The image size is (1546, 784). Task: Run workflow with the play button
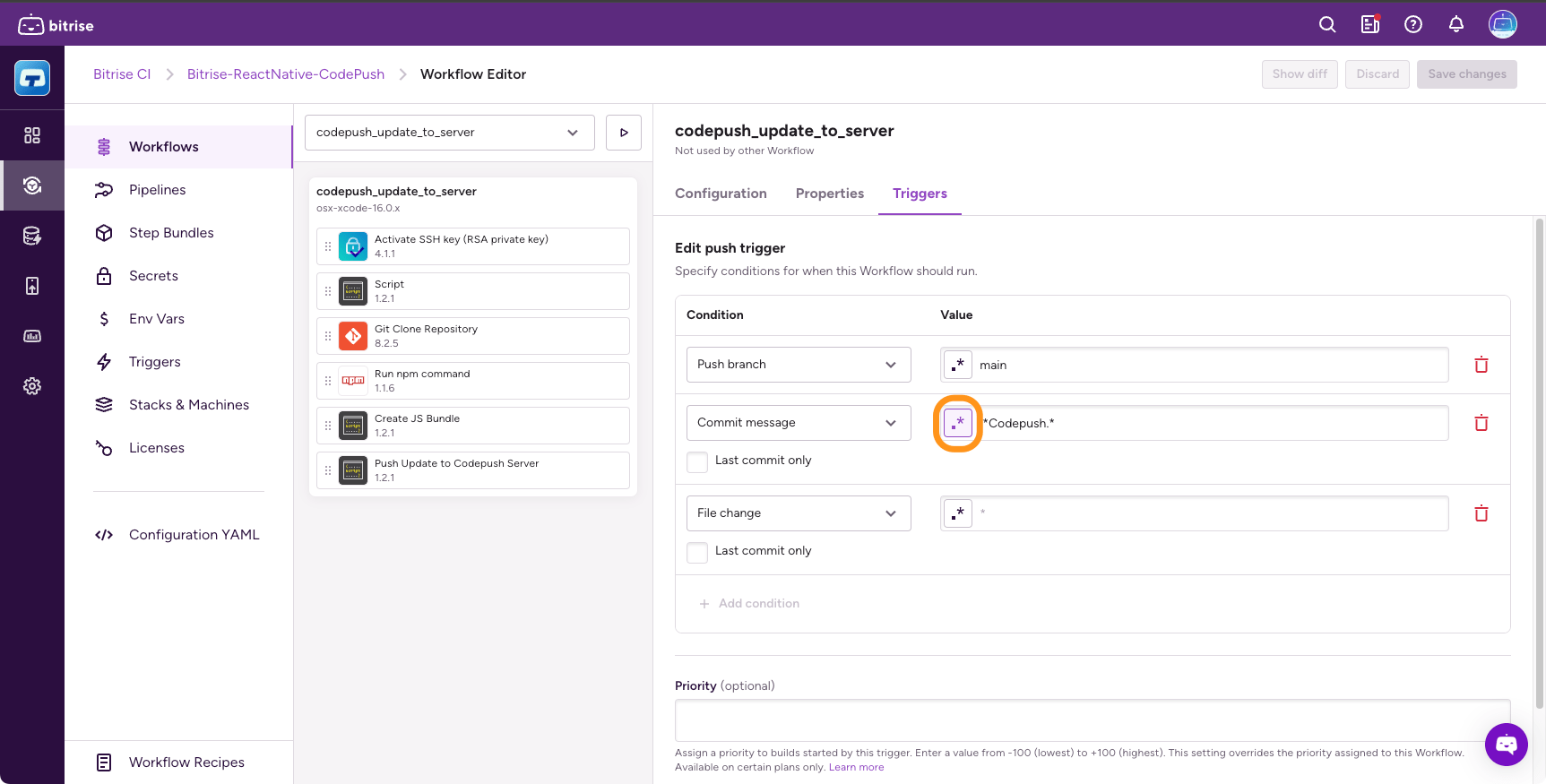[624, 133]
